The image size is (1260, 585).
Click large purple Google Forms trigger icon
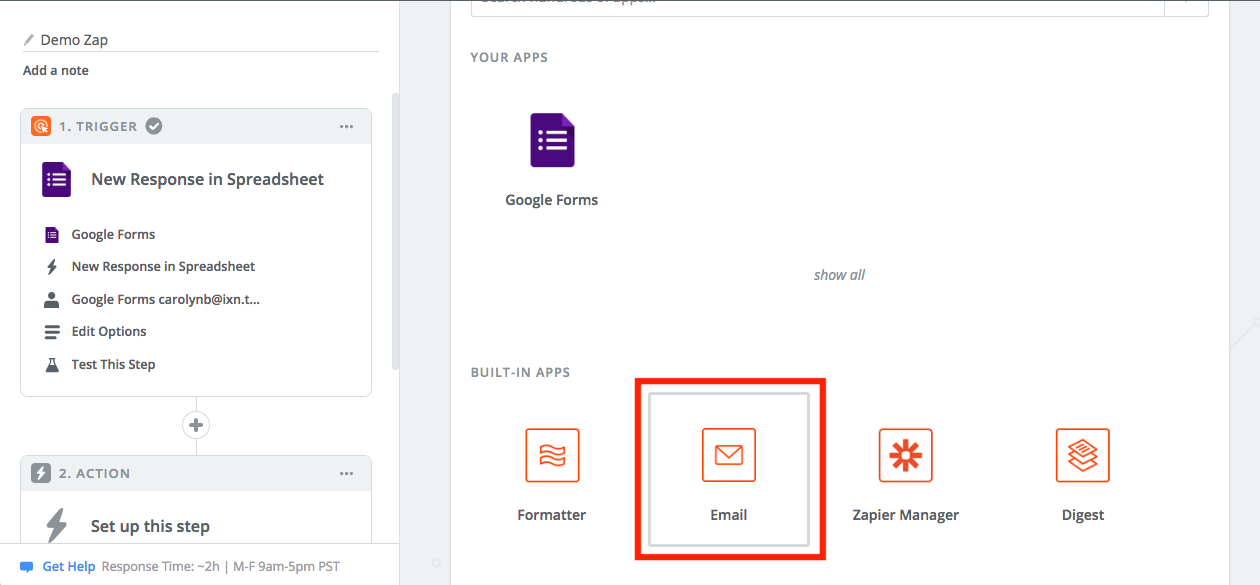[57, 180]
